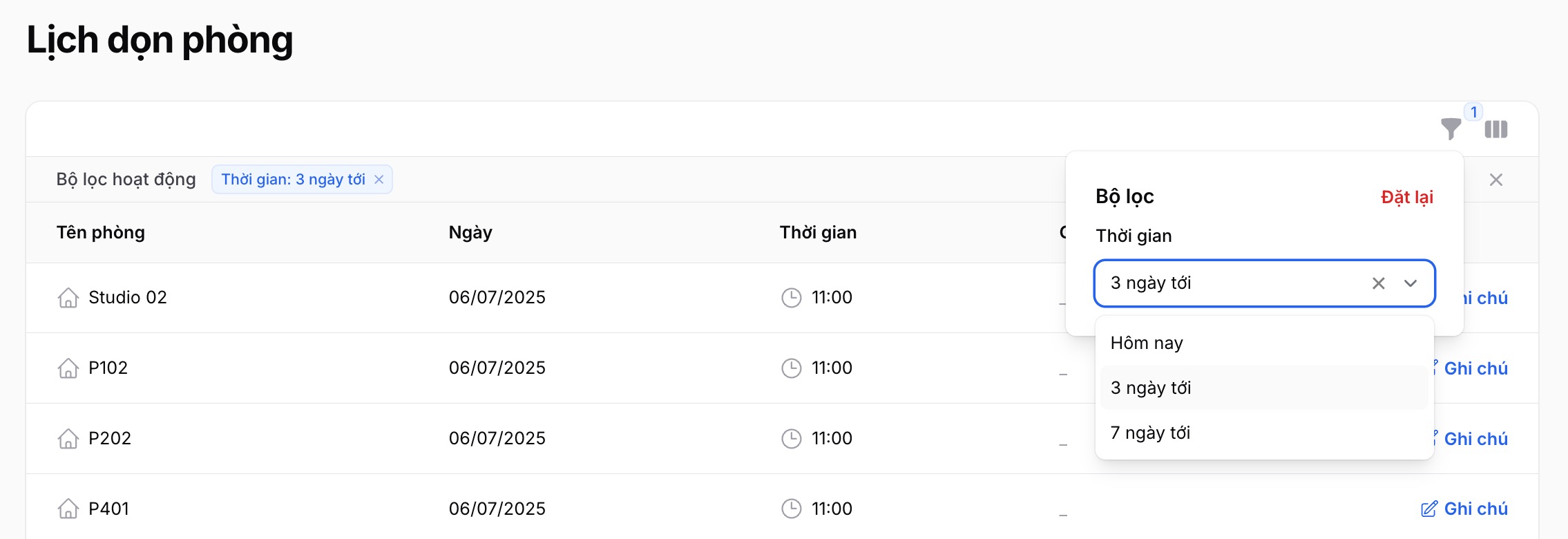Click the house icon beside Studio 02

coord(68,298)
